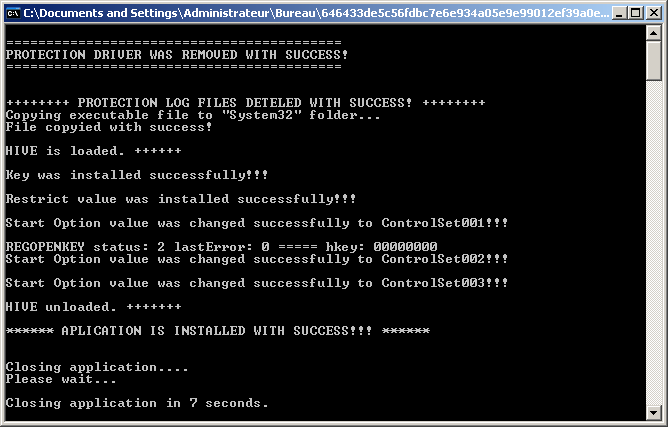Click the "Restrict value was installed" line
This screenshot has width=668, height=427.
[x=181, y=199]
